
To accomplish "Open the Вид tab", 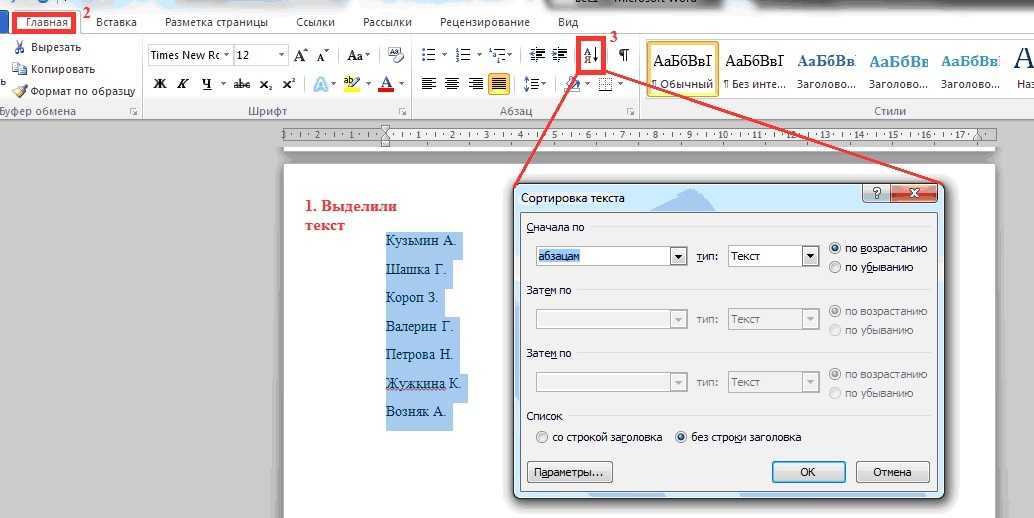I will coord(568,22).
